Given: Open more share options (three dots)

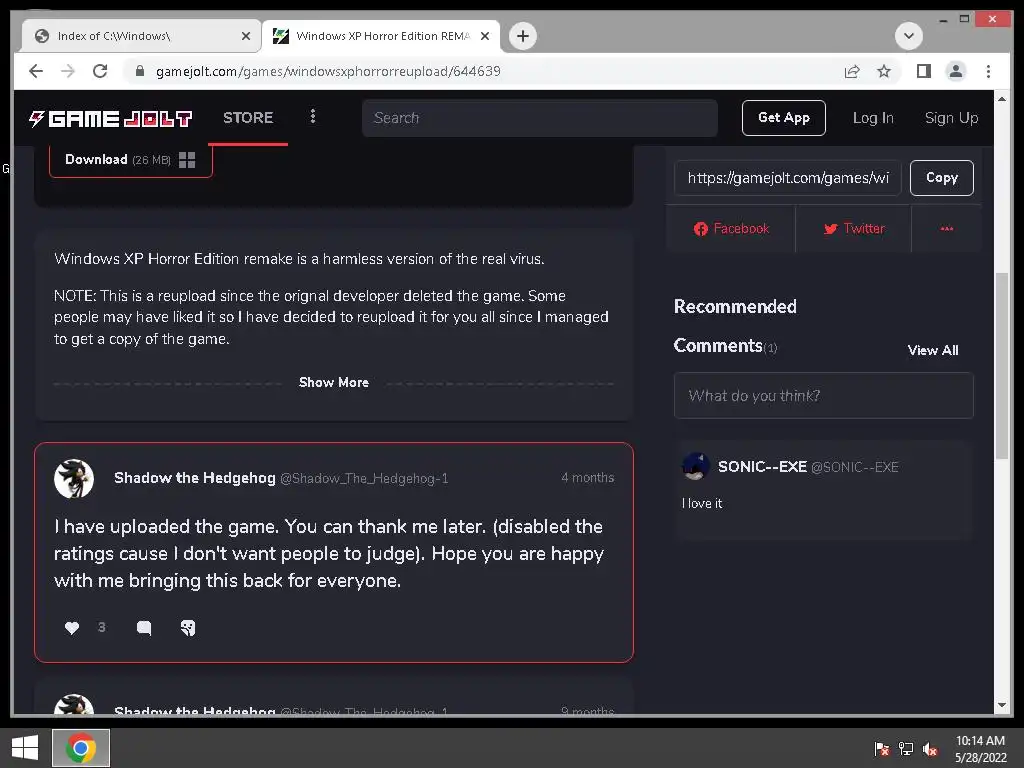Looking at the screenshot, I should [x=946, y=229].
